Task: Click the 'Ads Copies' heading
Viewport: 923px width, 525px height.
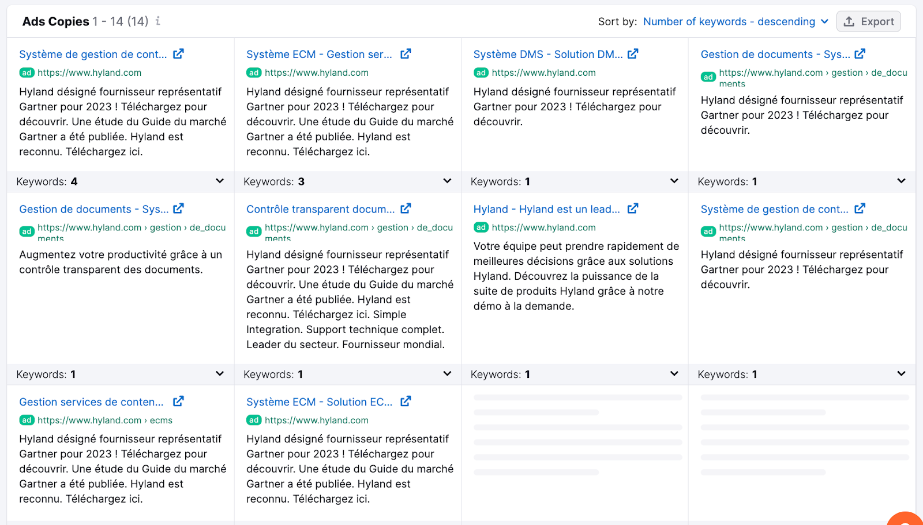Action: (x=55, y=21)
